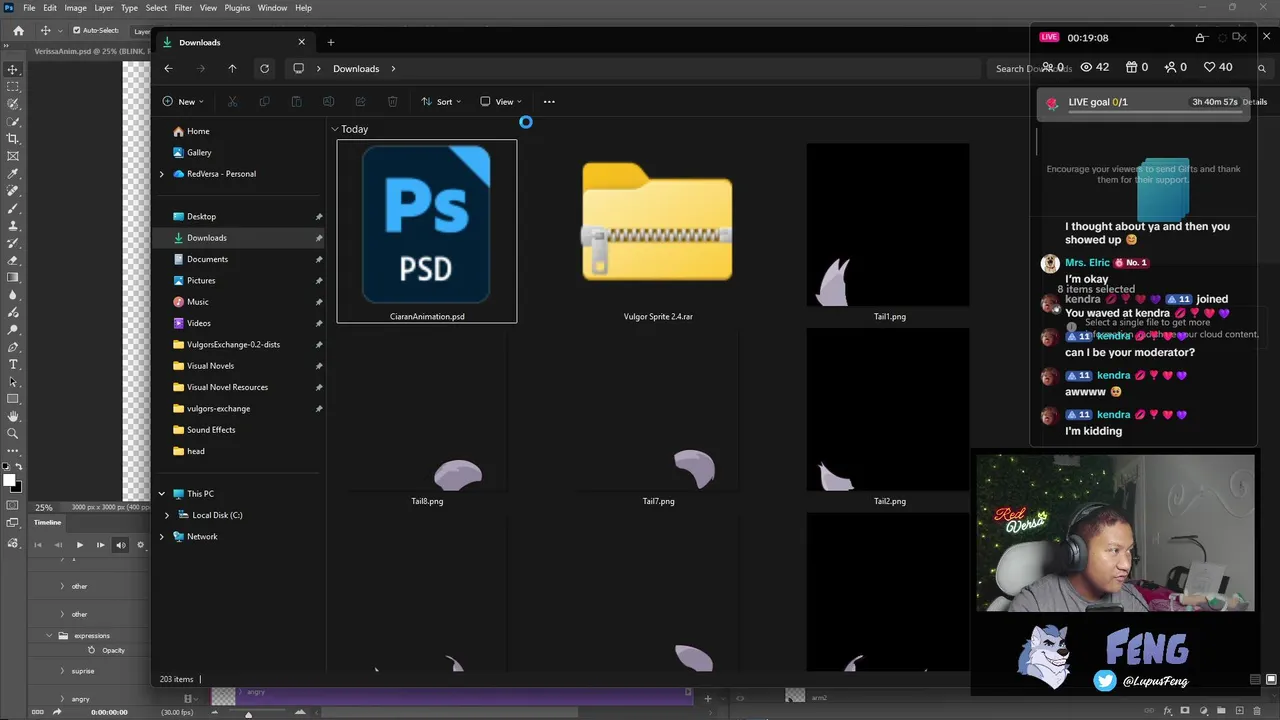The width and height of the screenshot is (1280, 720).
Task: Expand Network in navigation tree
Action: [x=161, y=536]
